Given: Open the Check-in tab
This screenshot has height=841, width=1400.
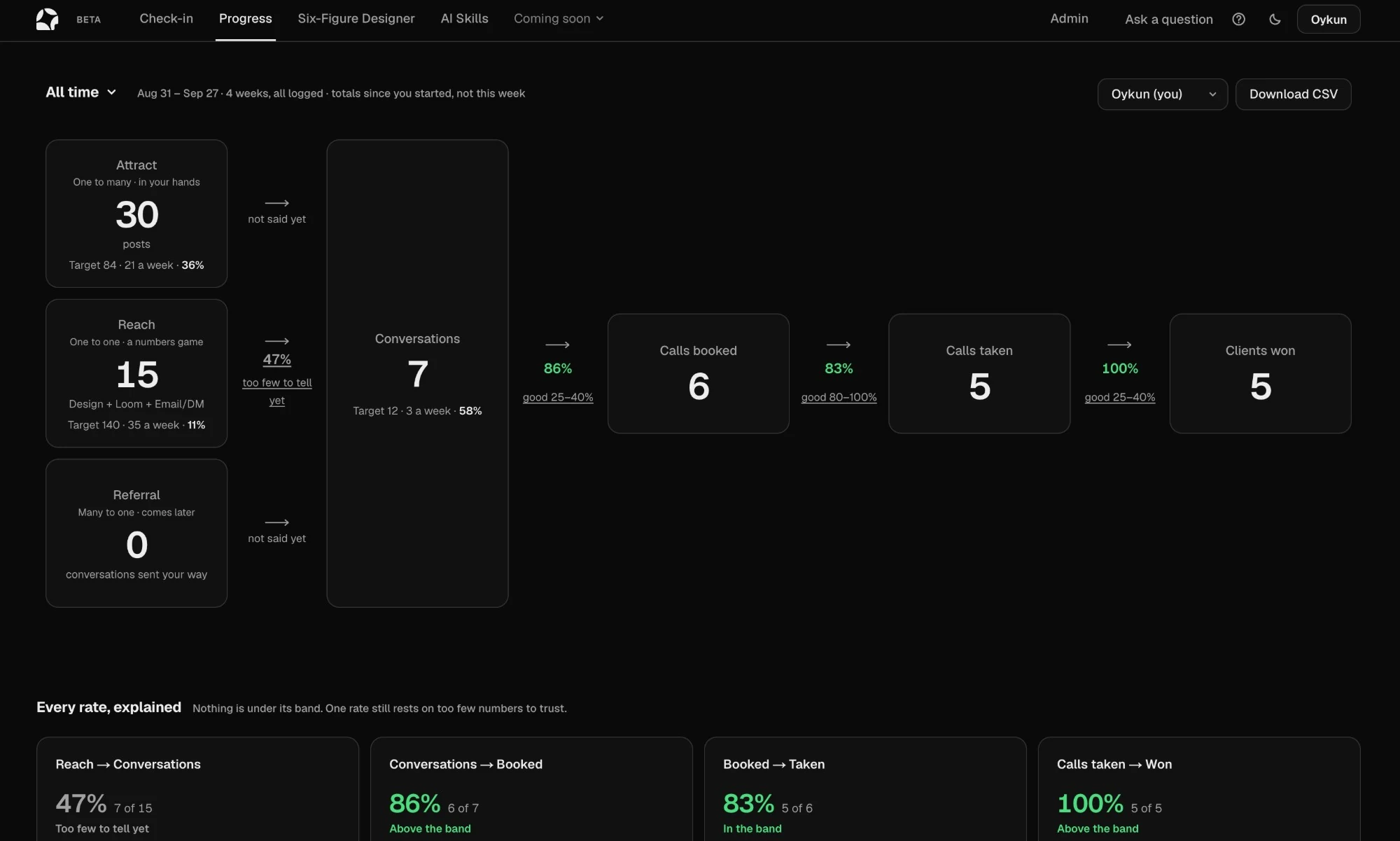Looking at the screenshot, I should coord(166,19).
